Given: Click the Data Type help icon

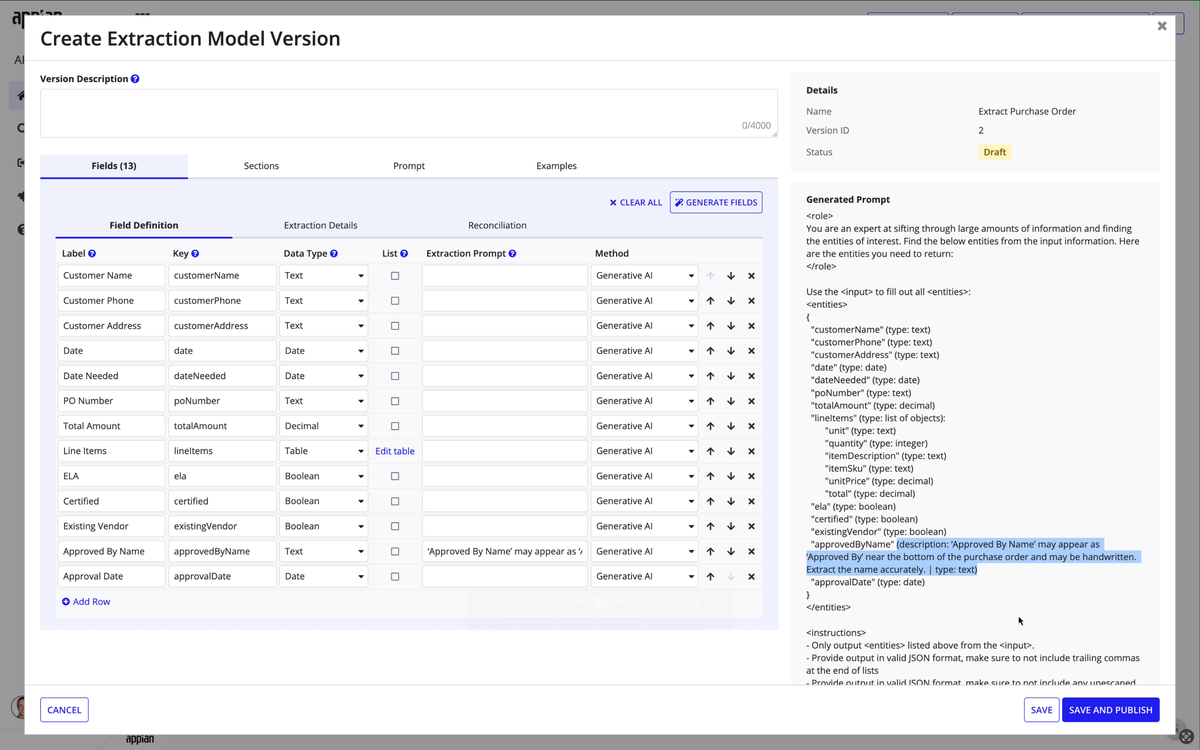Looking at the screenshot, I should point(334,254).
